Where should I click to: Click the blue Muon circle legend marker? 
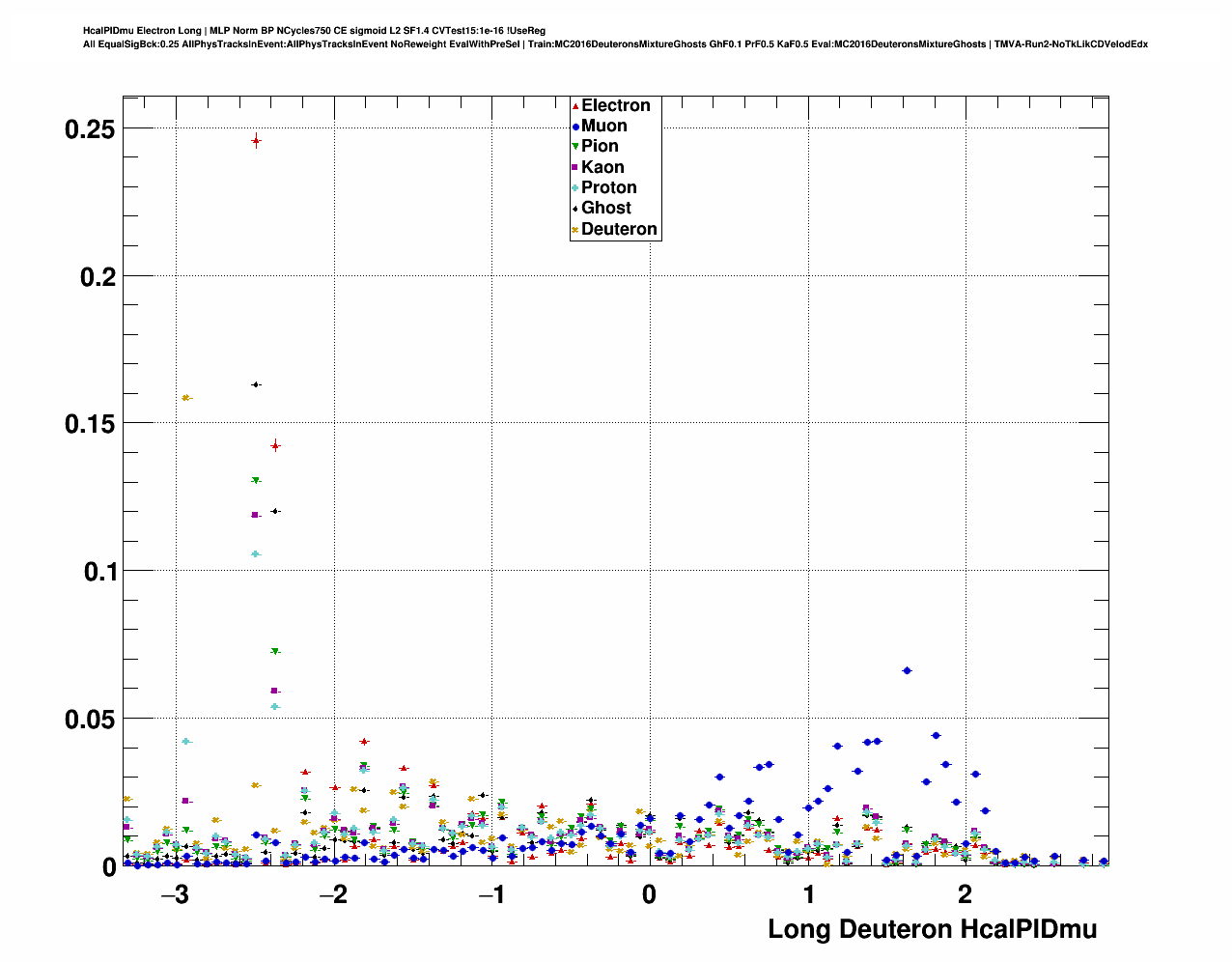[575, 127]
